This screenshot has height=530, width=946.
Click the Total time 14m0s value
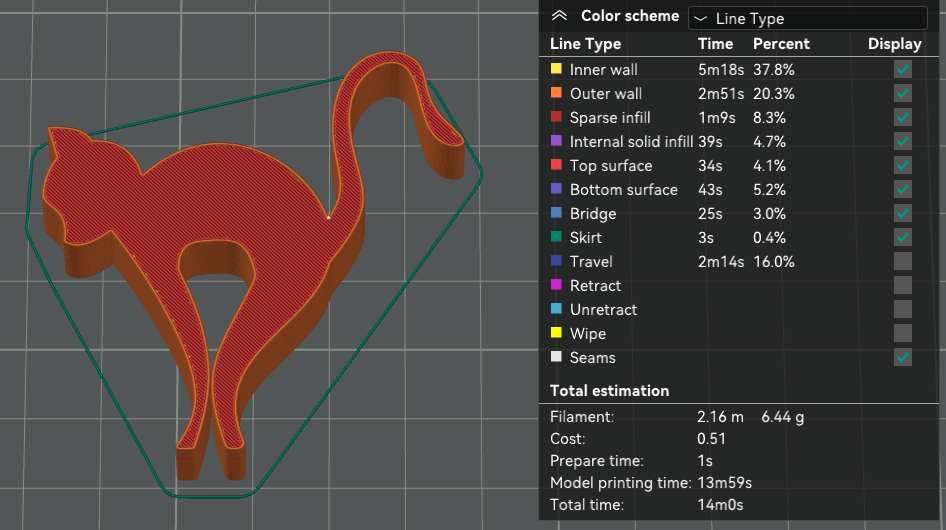pos(720,505)
